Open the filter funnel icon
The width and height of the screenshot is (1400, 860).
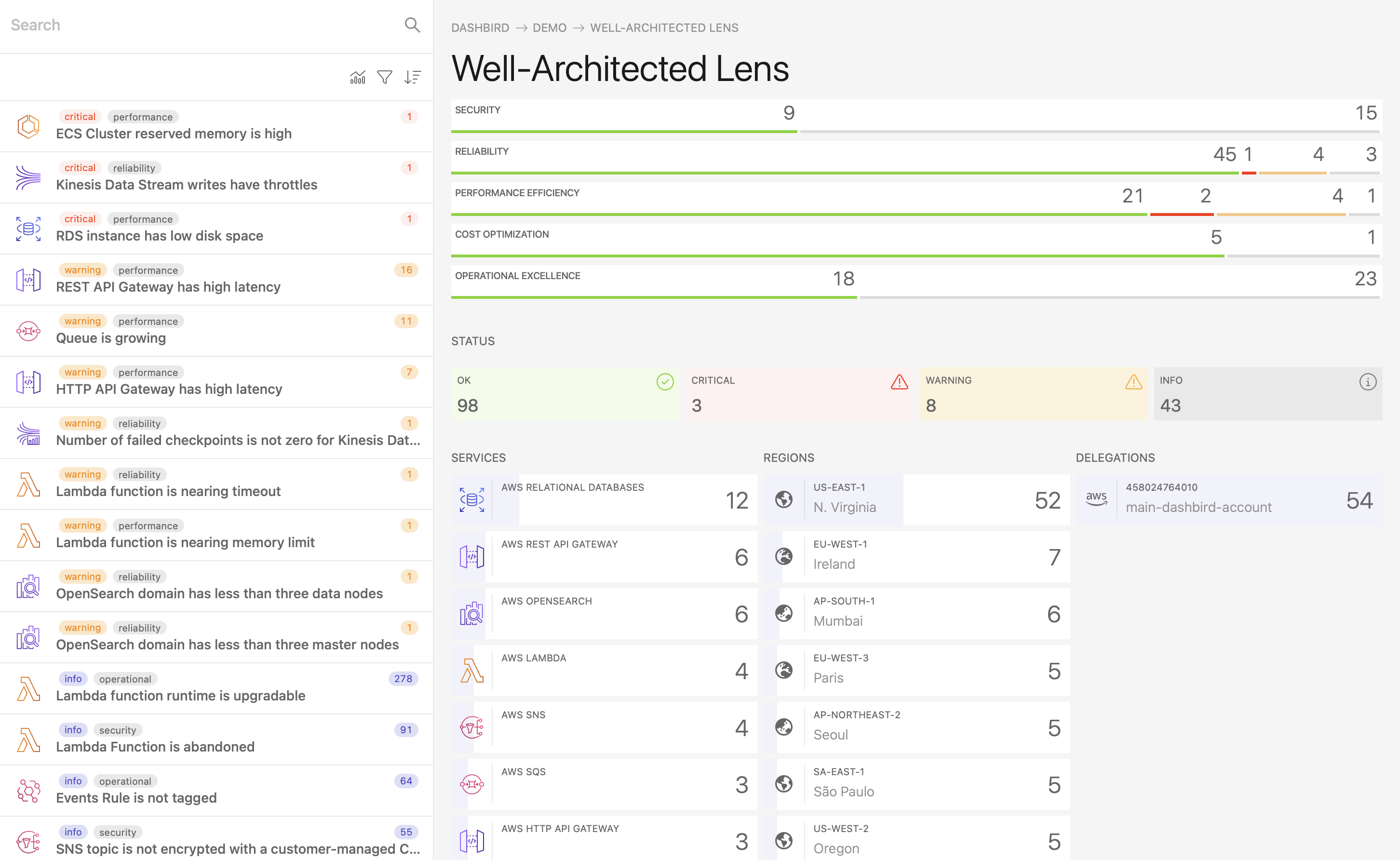tap(385, 77)
